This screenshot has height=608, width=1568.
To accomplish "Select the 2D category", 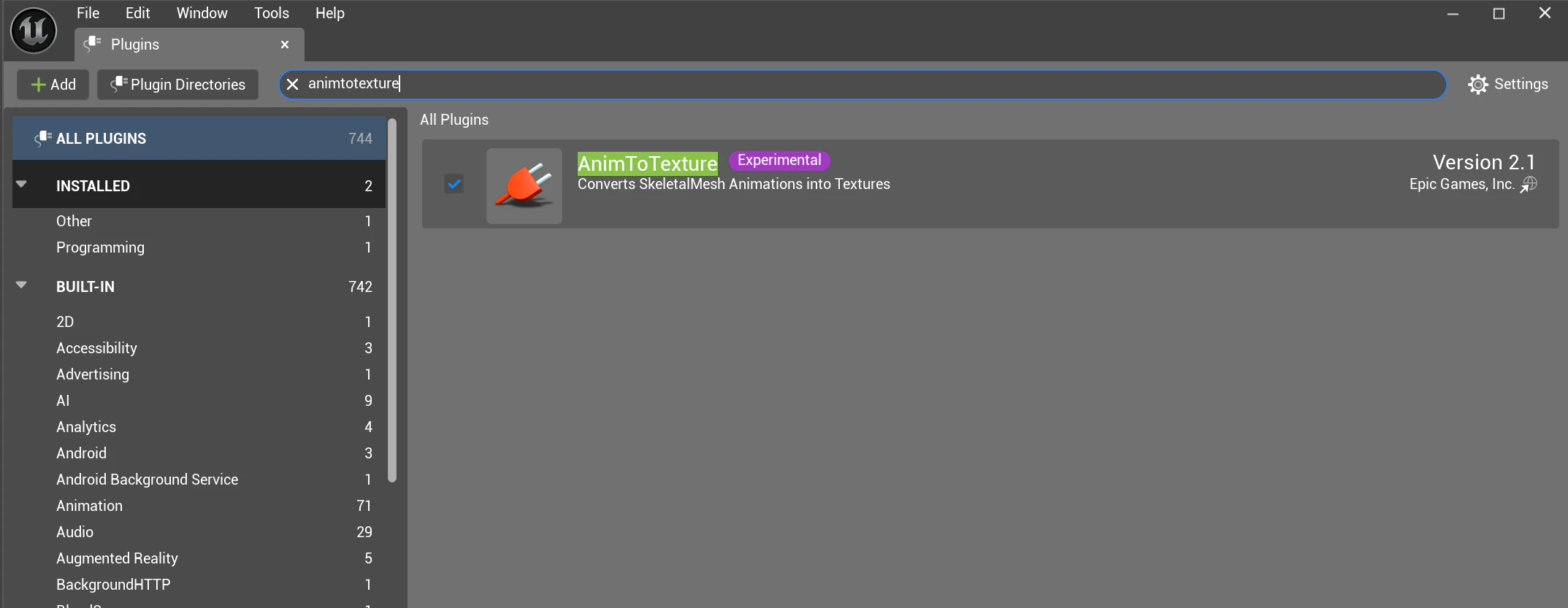I will (x=199, y=322).
